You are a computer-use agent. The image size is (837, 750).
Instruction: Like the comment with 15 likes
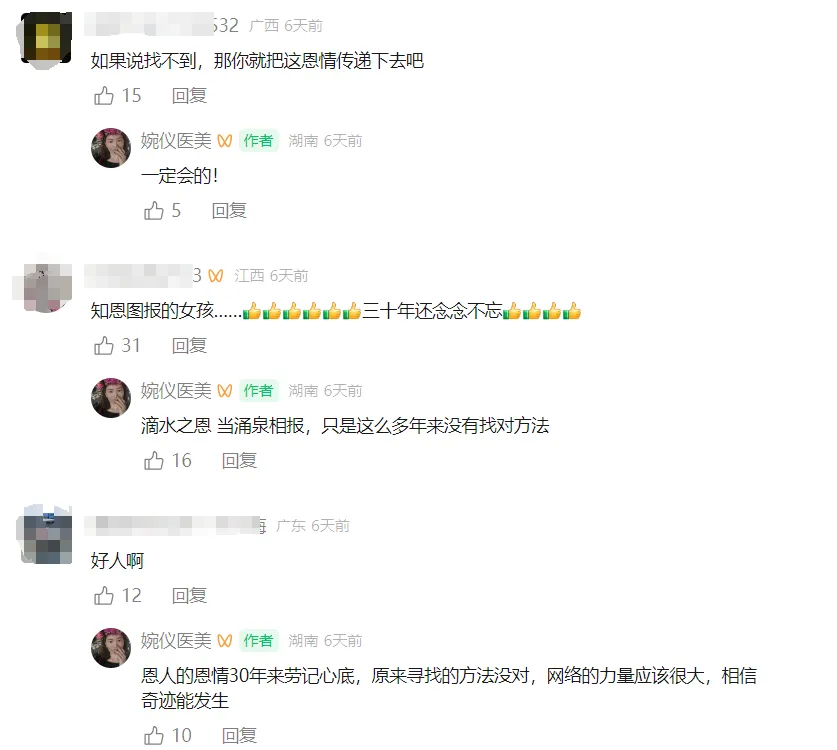[104, 96]
